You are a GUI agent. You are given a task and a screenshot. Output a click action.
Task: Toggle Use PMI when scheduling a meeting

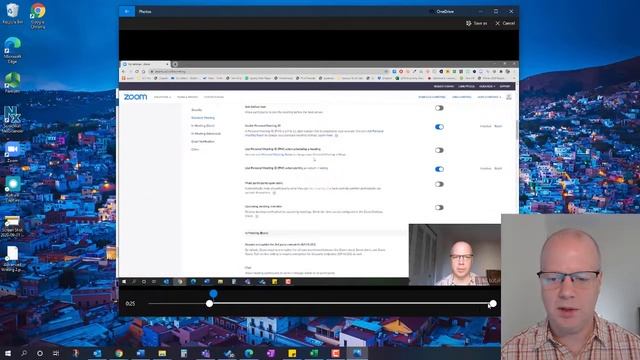[x=439, y=150]
